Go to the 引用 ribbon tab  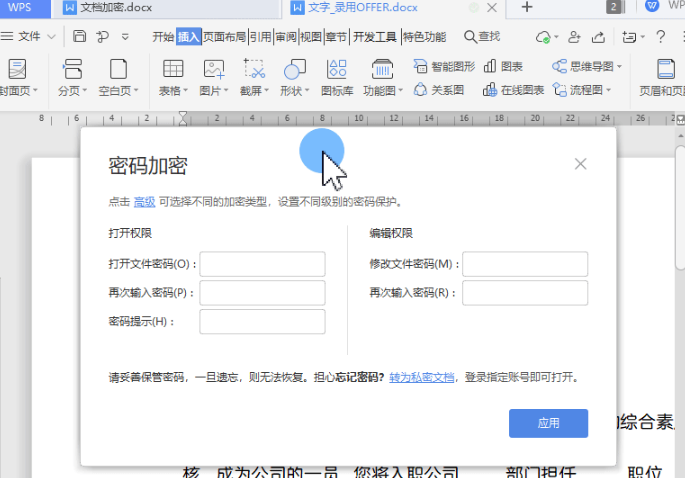[261, 37]
